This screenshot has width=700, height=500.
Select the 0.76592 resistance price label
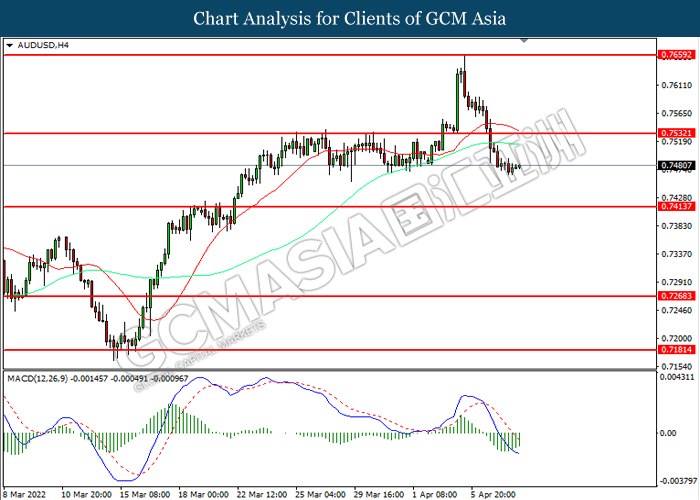click(676, 55)
